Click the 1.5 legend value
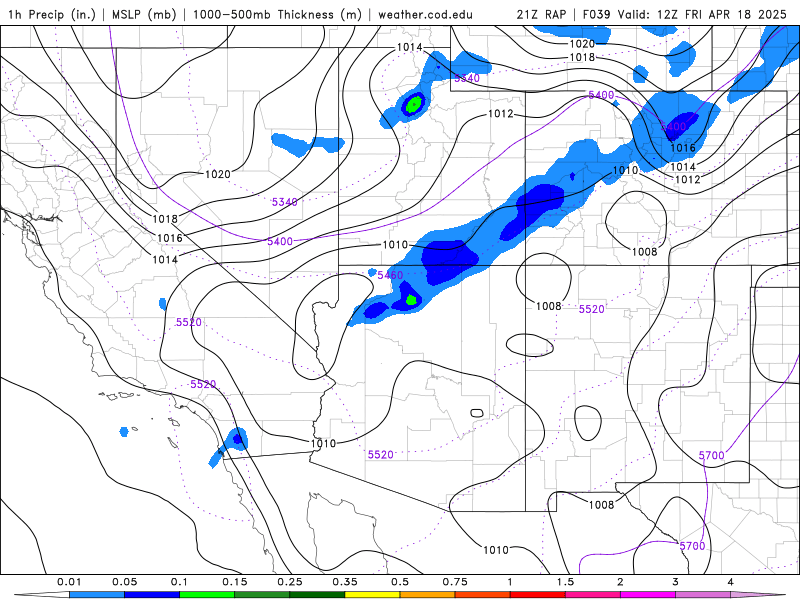 (x=565, y=582)
